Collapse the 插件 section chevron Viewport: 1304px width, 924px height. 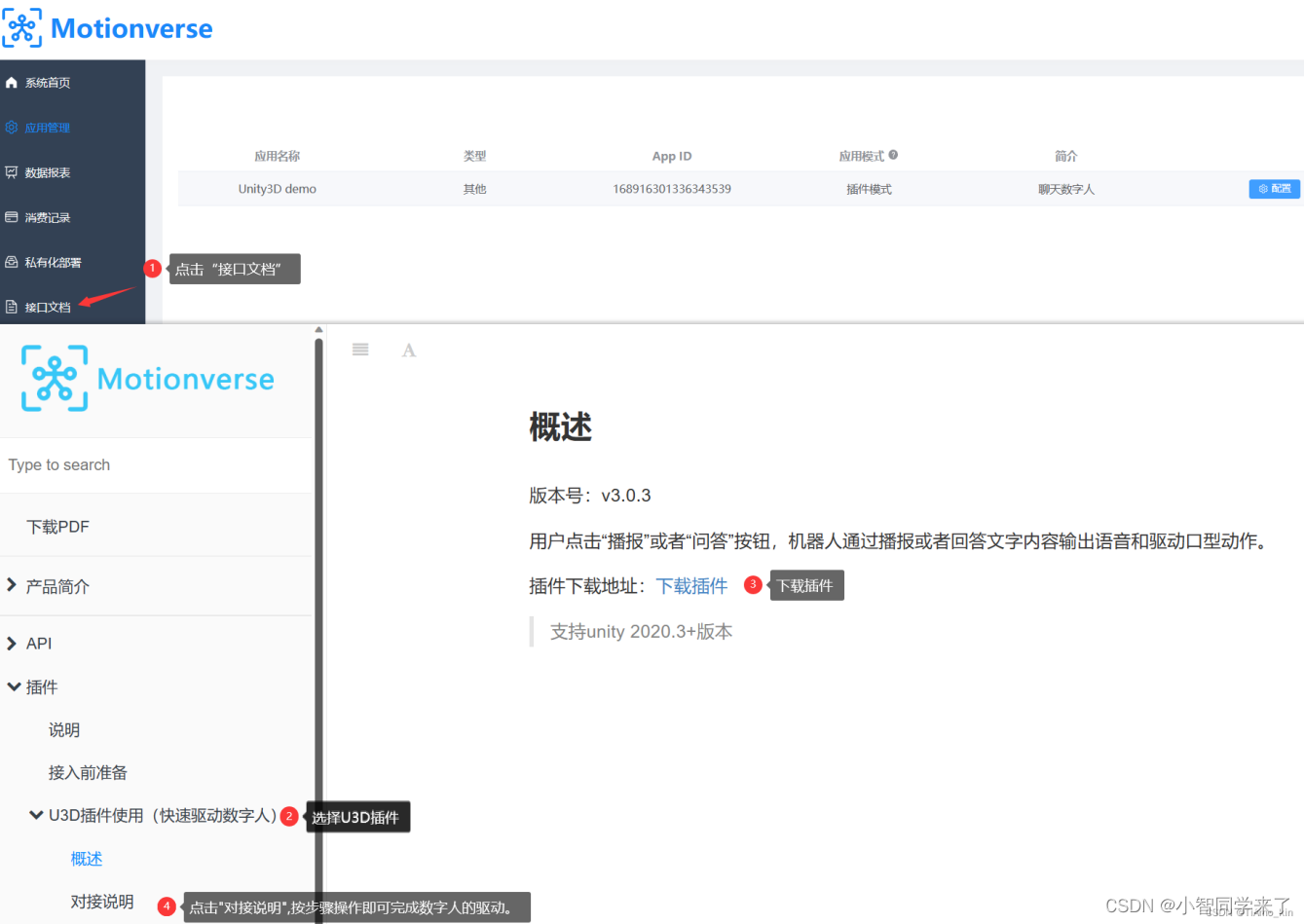coord(14,686)
